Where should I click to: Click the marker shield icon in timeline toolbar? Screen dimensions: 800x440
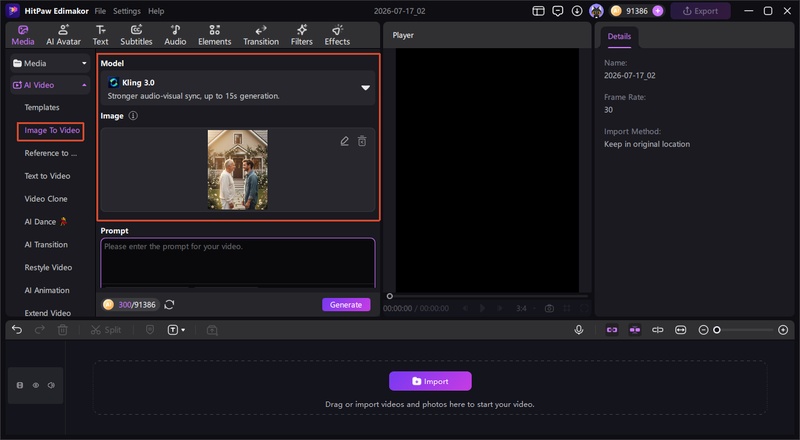coord(150,330)
